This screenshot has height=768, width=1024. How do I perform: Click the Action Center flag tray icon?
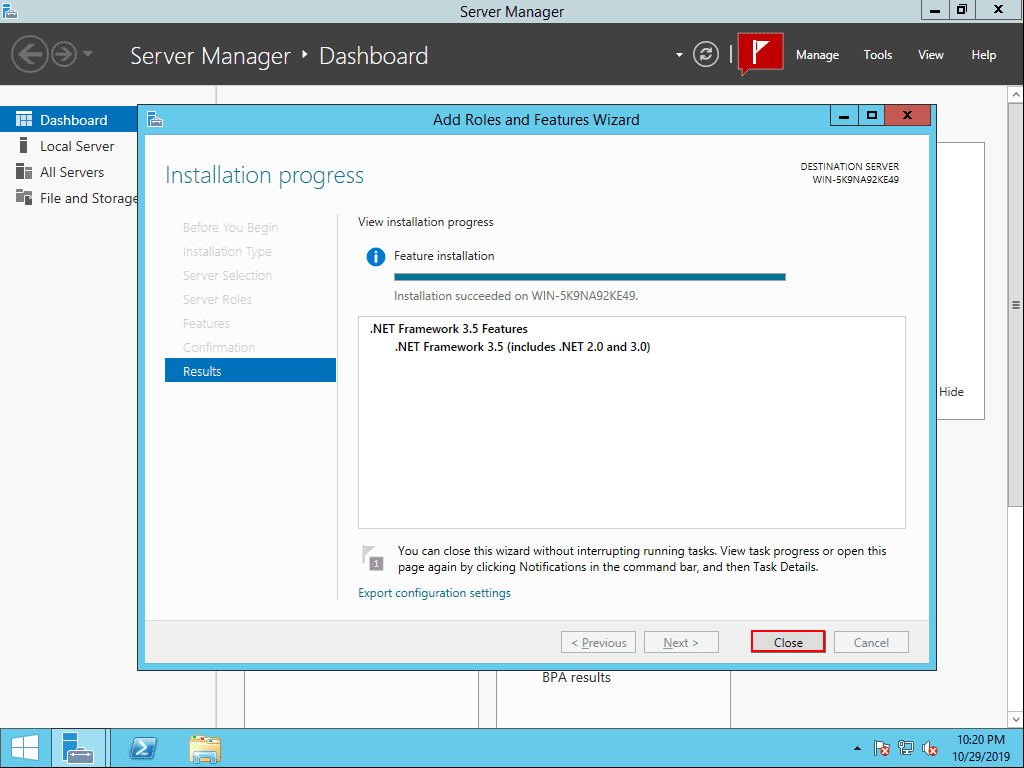(x=881, y=748)
